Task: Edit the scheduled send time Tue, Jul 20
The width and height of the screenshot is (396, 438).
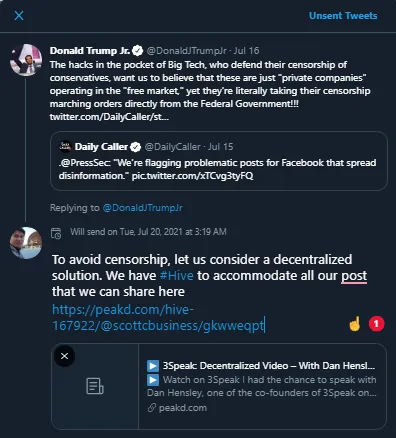Action: click(x=148, y=232)
